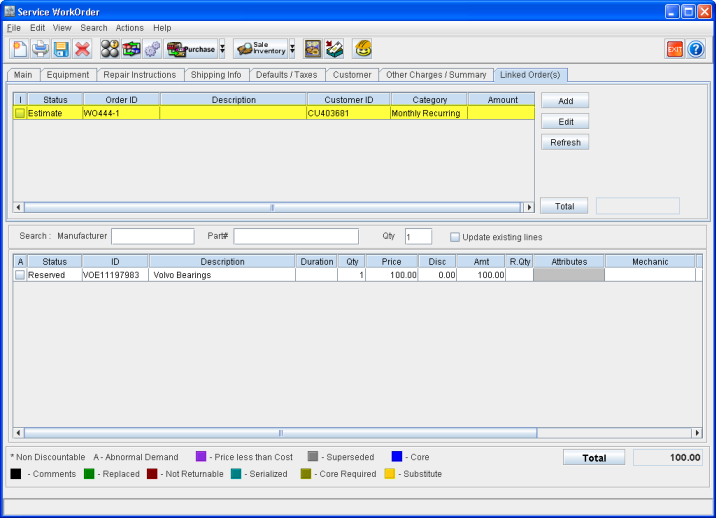Click the gray gears toolbar icon

[153, 49]
